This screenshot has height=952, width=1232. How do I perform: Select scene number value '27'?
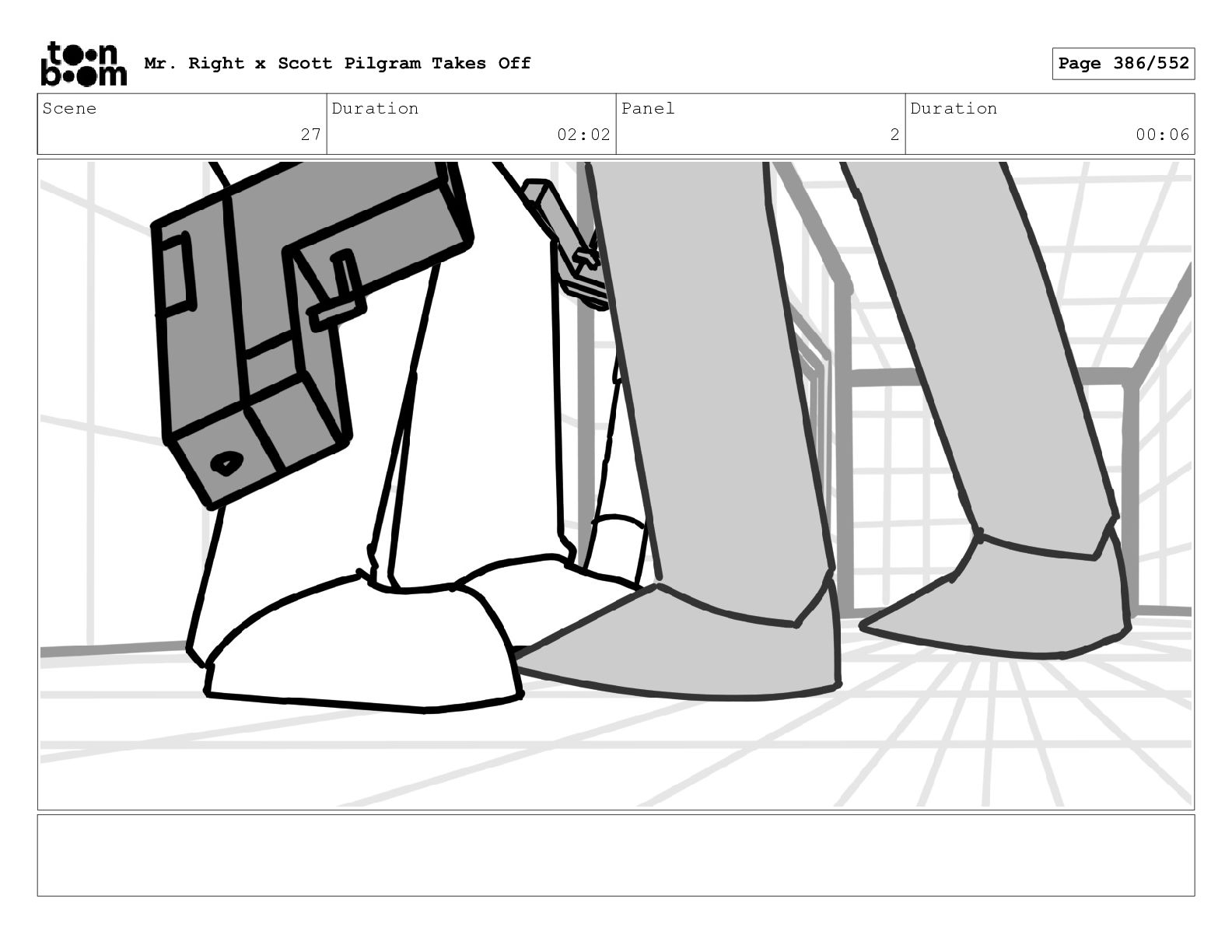pyautogui.click(x=310, y=135)
